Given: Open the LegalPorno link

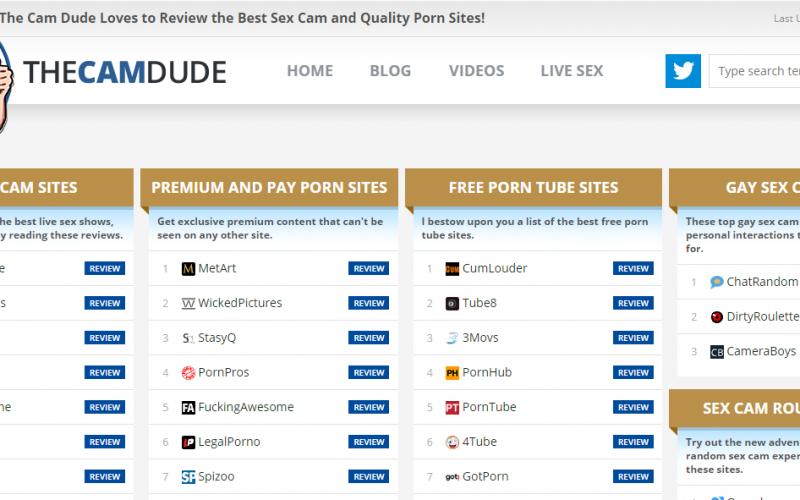Looking at the screenshot, I should [229, 442].
